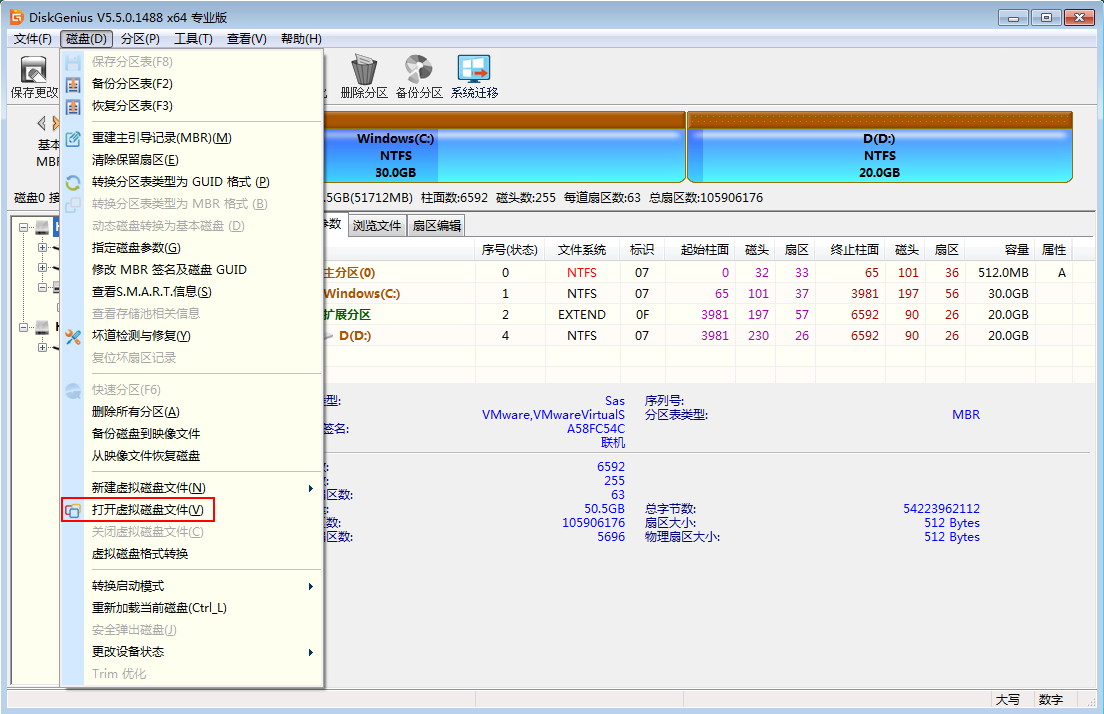Image resolution: width=1104 pixels, height=714 pixels.
Task: Choose 查看S.M.A.R.T.信息 from menu
Action: pos(151,292)
